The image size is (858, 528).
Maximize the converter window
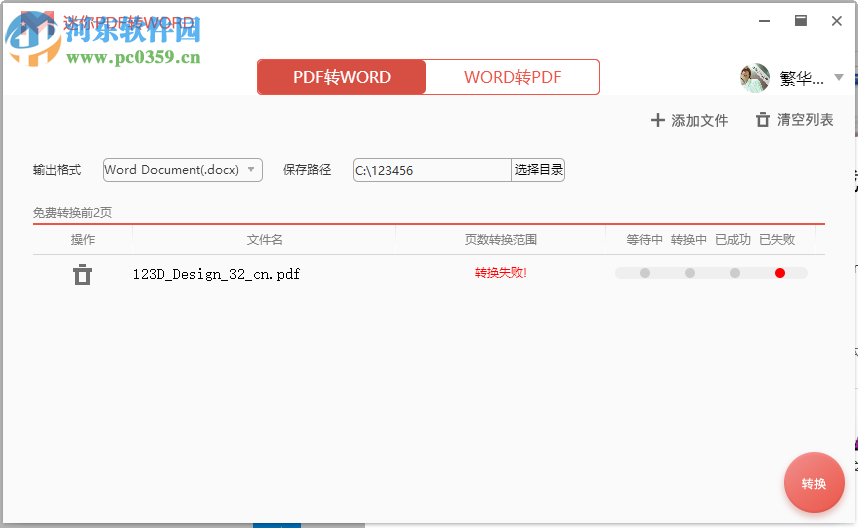[x=801, y=21]
